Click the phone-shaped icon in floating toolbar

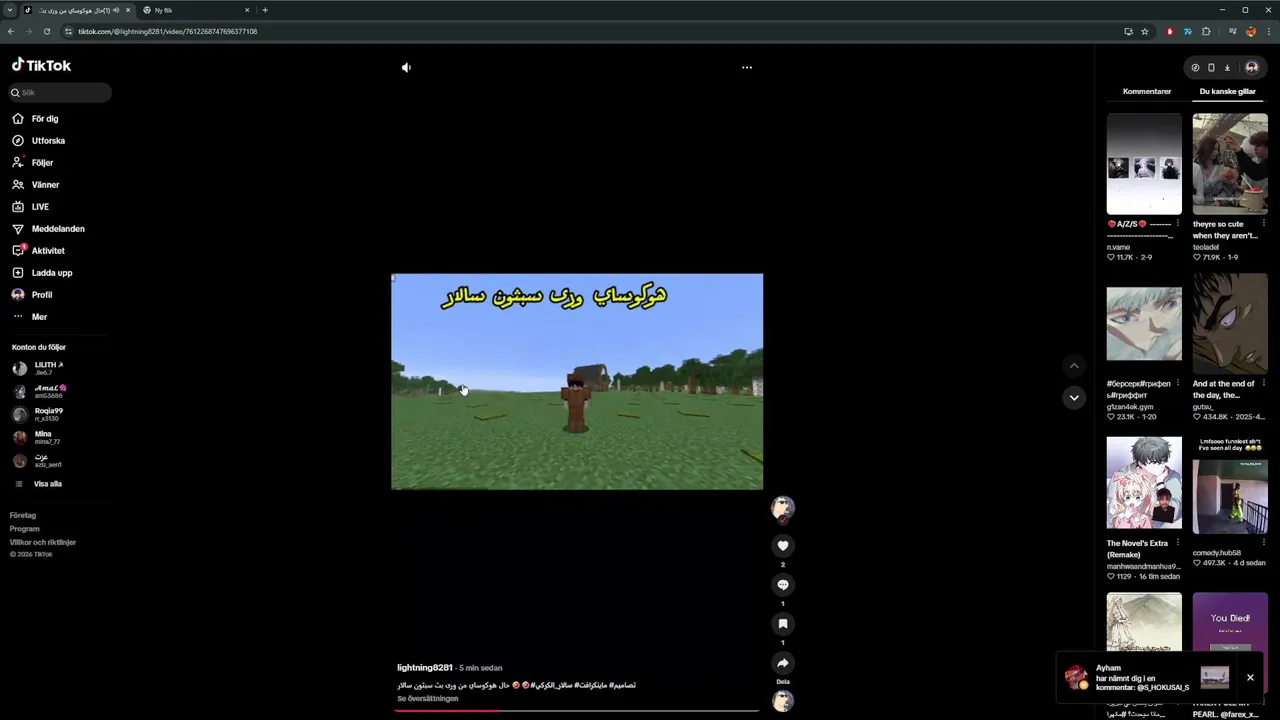click(x=1211, y=67)
